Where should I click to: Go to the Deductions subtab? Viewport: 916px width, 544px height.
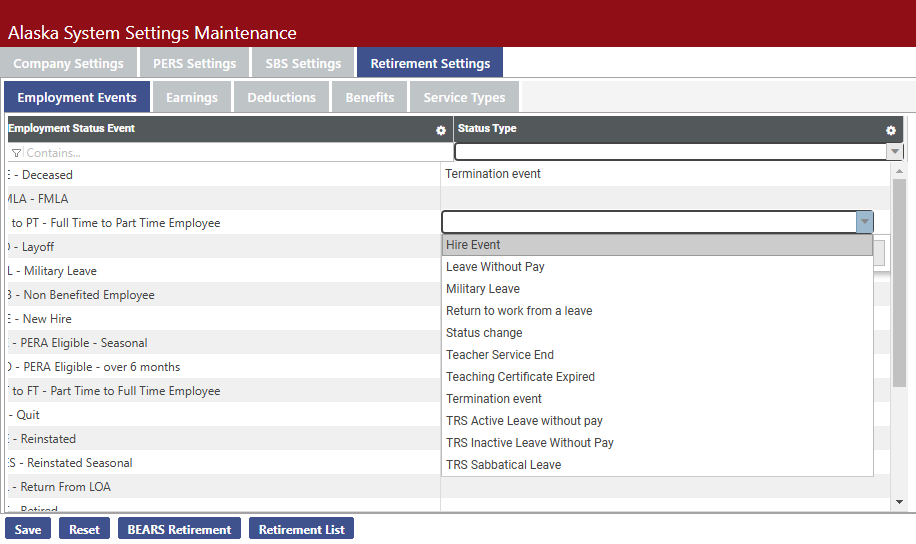(282, 97)
